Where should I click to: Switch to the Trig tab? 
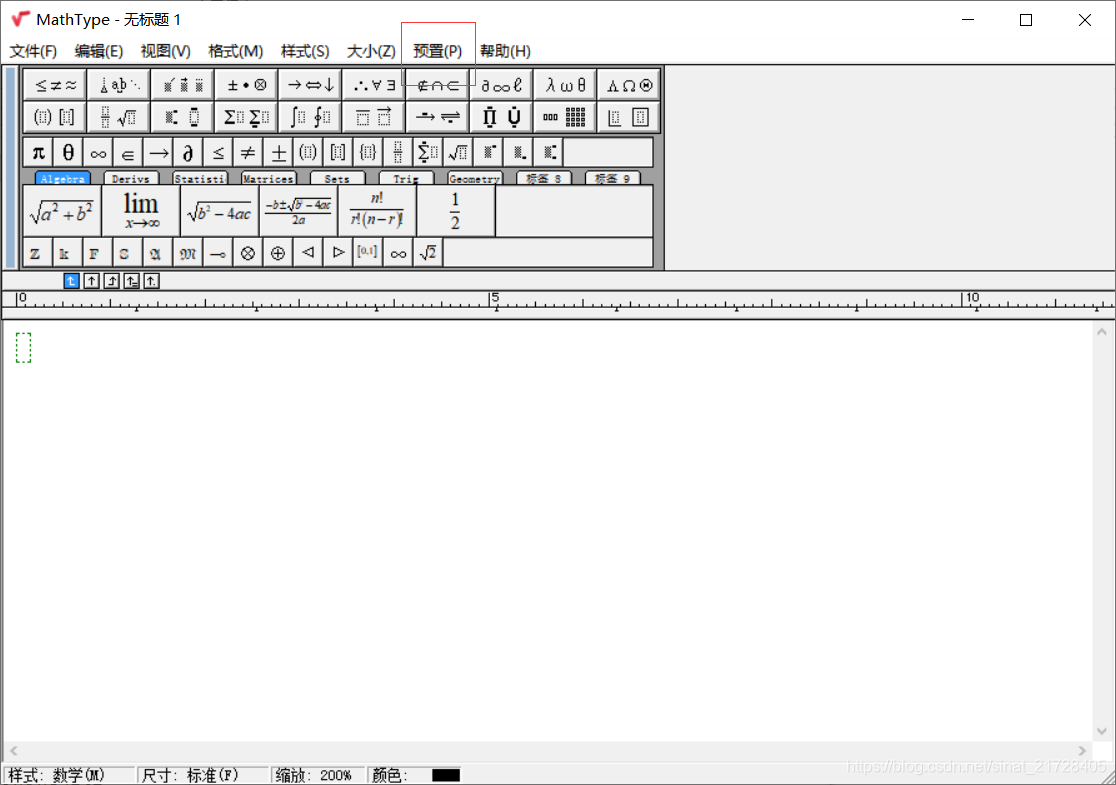[406, 179]
